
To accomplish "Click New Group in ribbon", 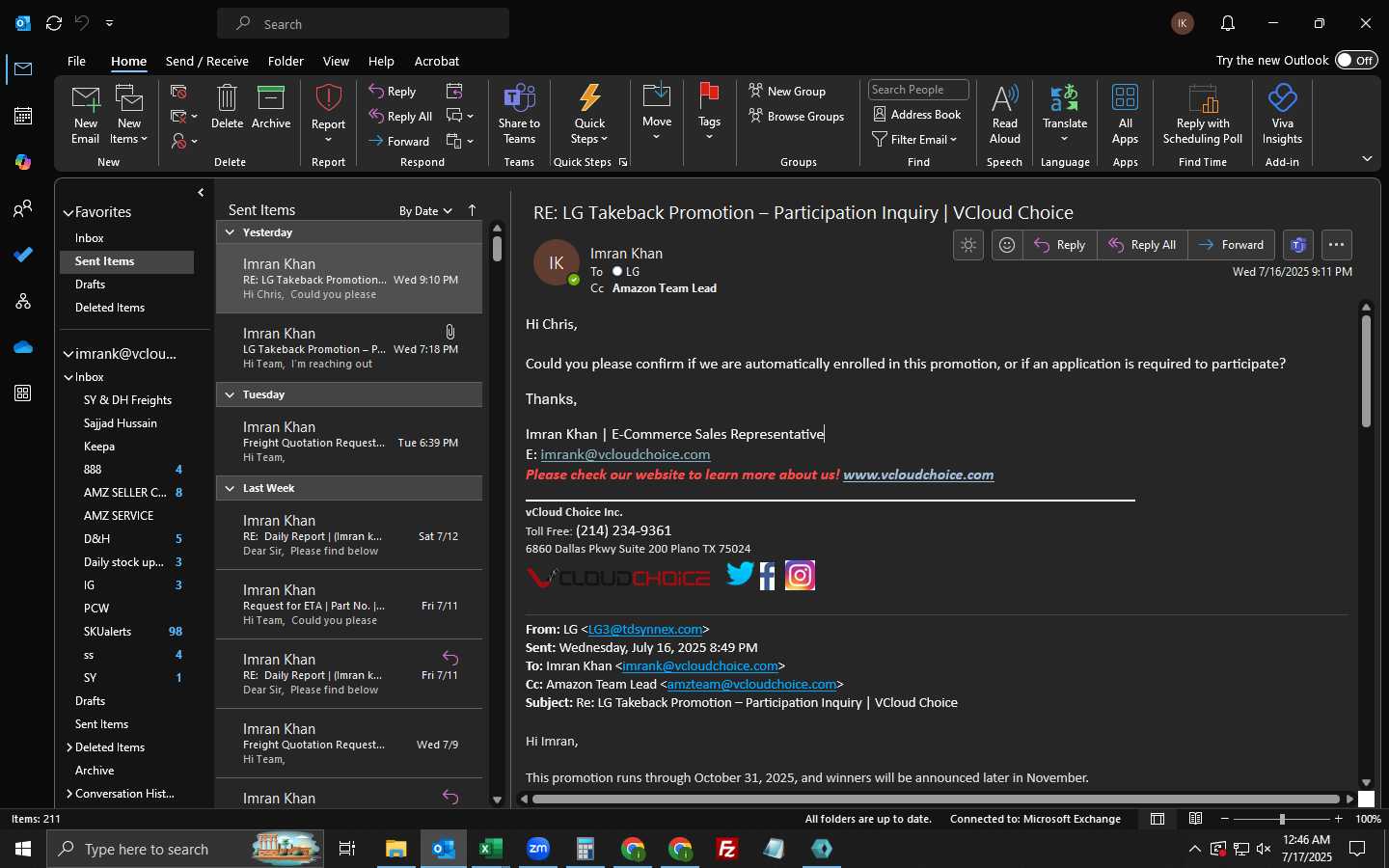I will [x=787, y=91].
